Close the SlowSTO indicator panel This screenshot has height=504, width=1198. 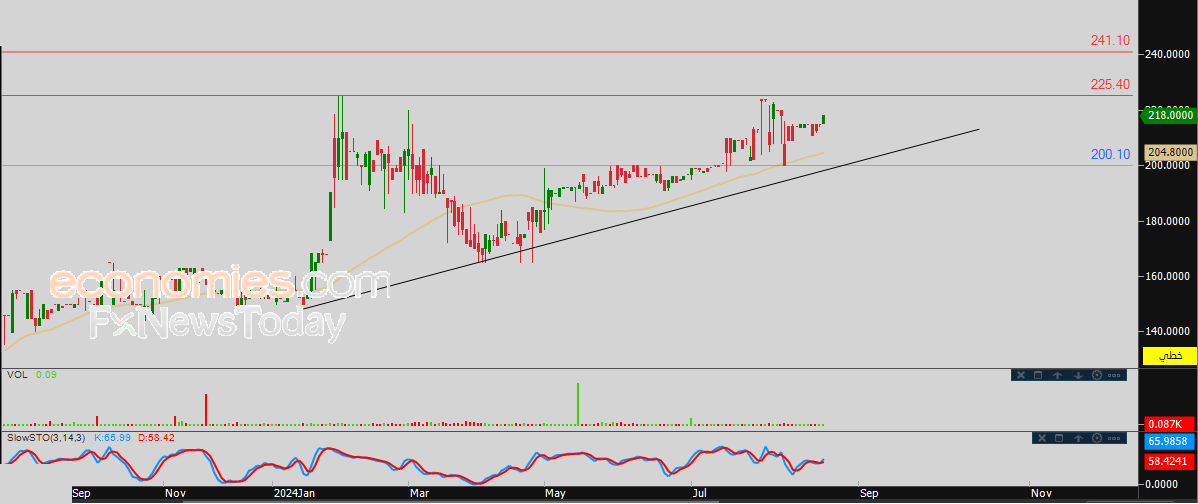pos(1041,438)
